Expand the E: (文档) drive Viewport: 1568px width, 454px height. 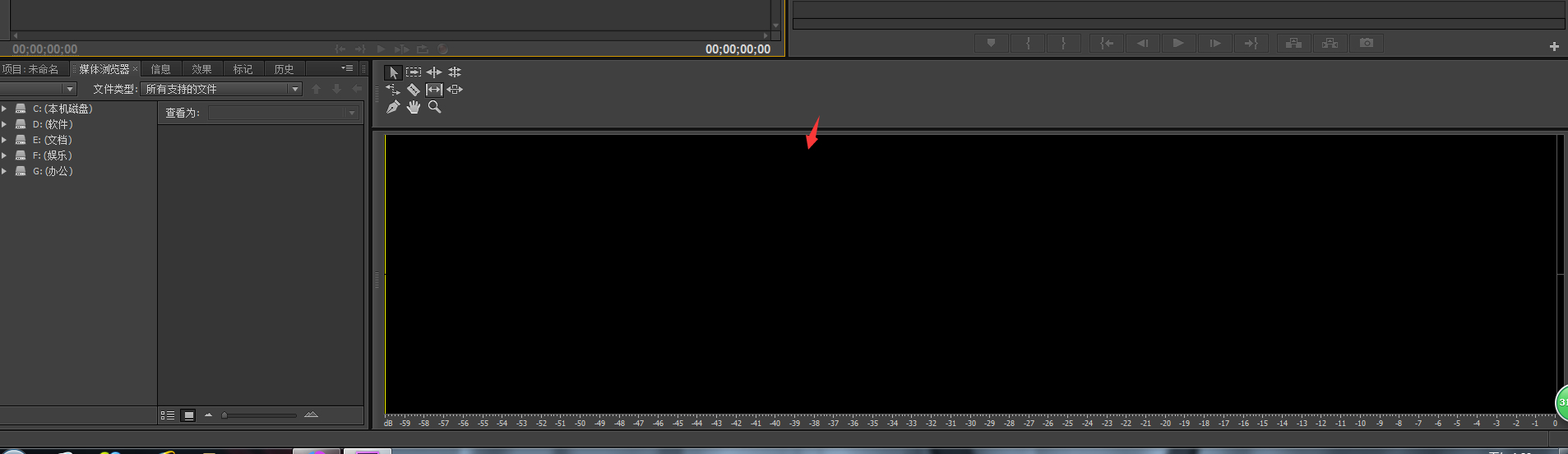pos(4,140)
